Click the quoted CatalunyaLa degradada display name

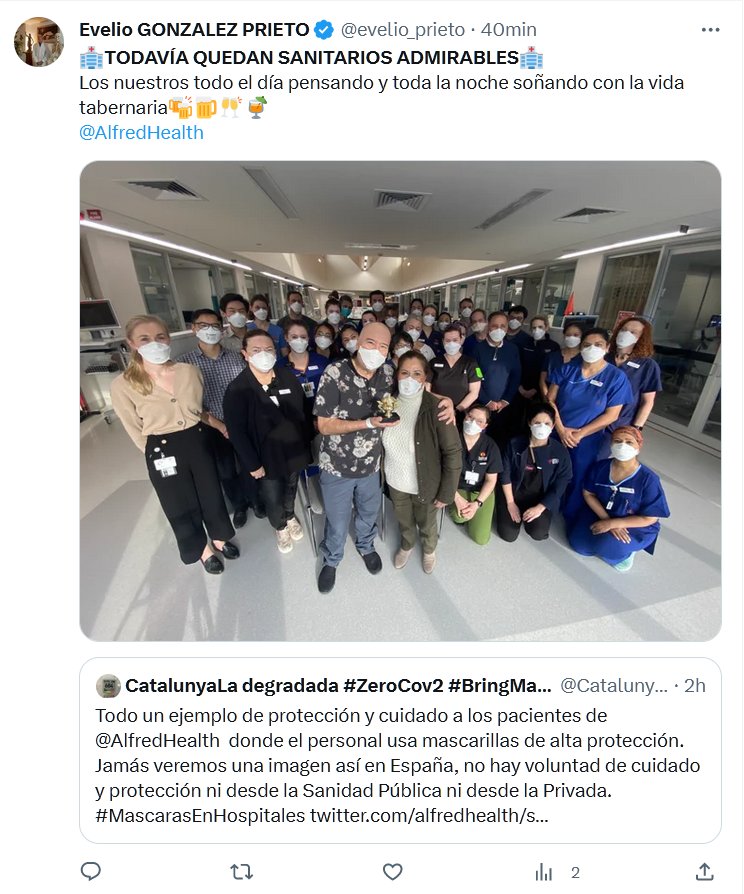[338, 685]
